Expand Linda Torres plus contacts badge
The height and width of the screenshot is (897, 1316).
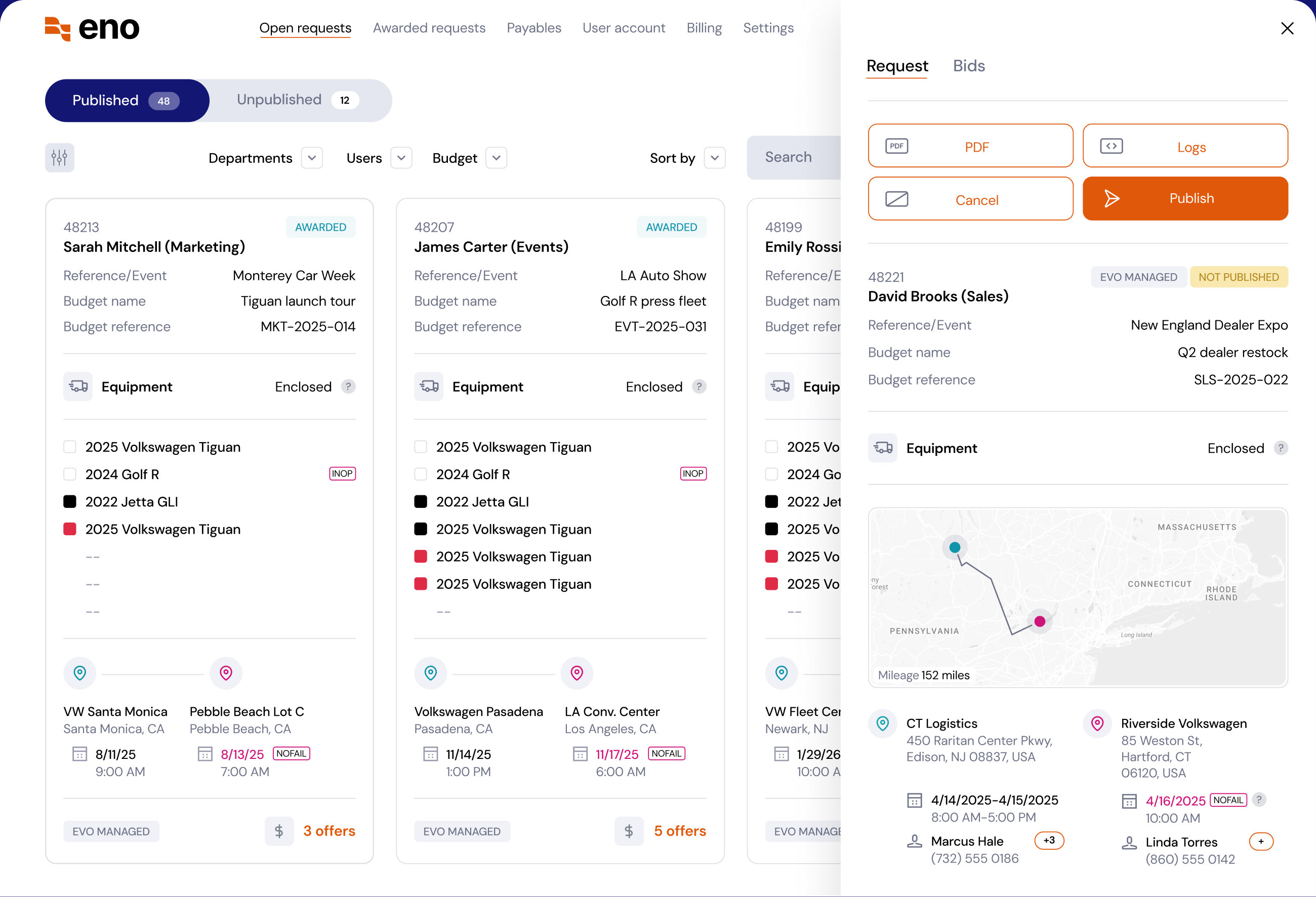coord(1261,841)
